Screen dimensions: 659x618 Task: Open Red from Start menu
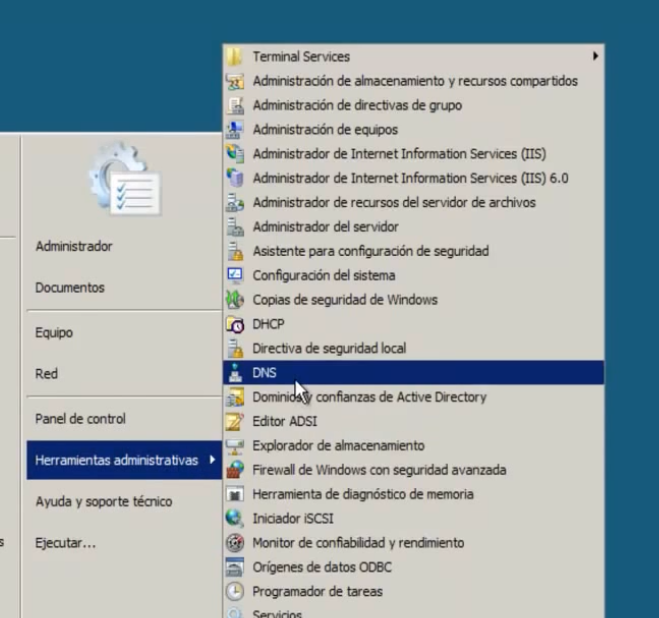tap(47, 374)
